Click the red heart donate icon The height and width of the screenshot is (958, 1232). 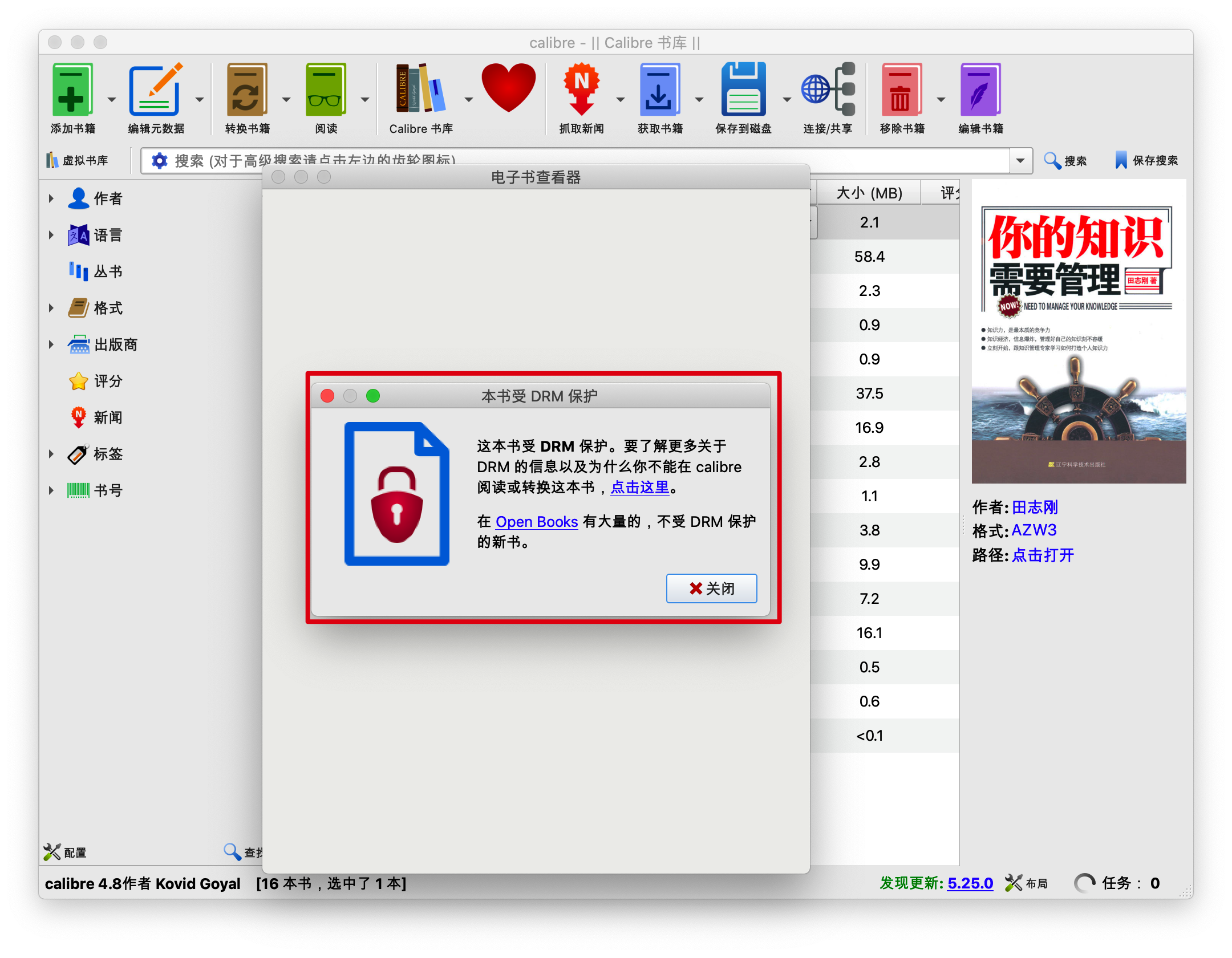click(508, 87)
